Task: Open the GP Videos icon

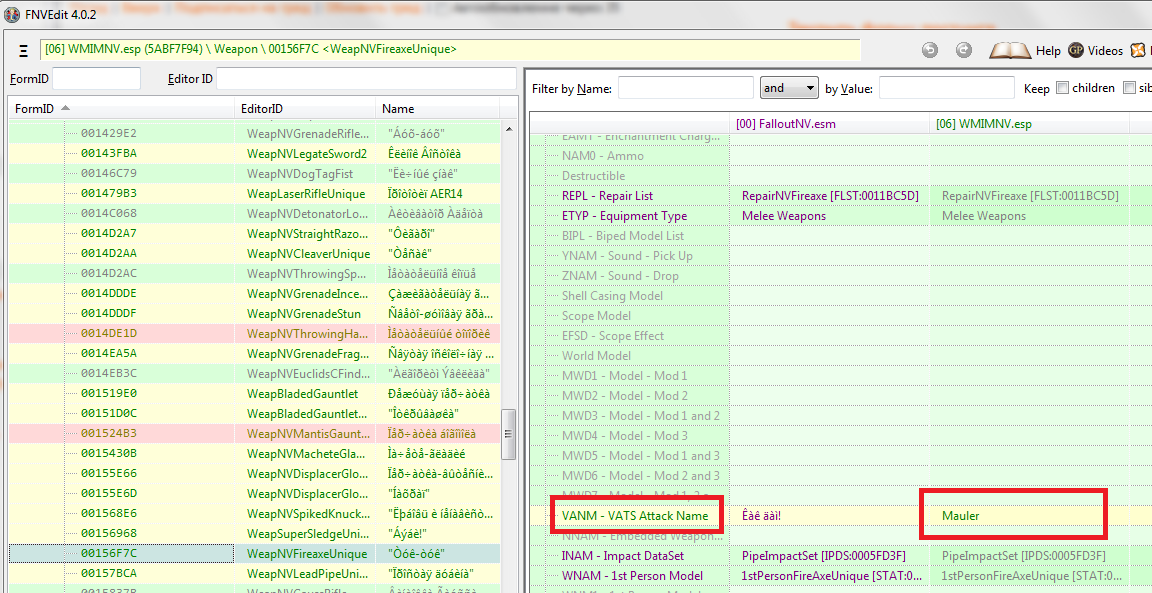Action: (x=1076, y=50)
